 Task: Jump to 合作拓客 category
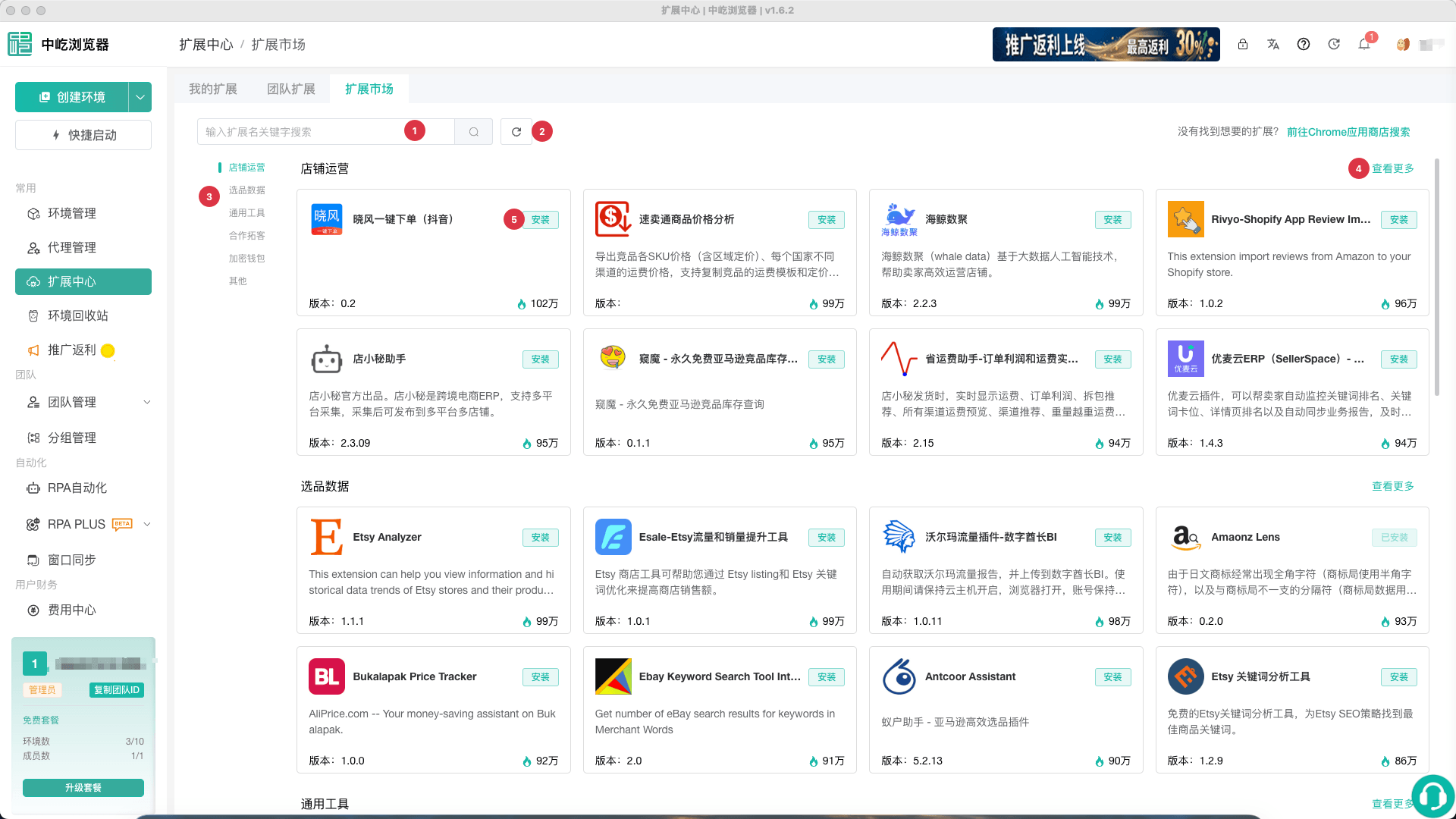click(x=247, y=236)
